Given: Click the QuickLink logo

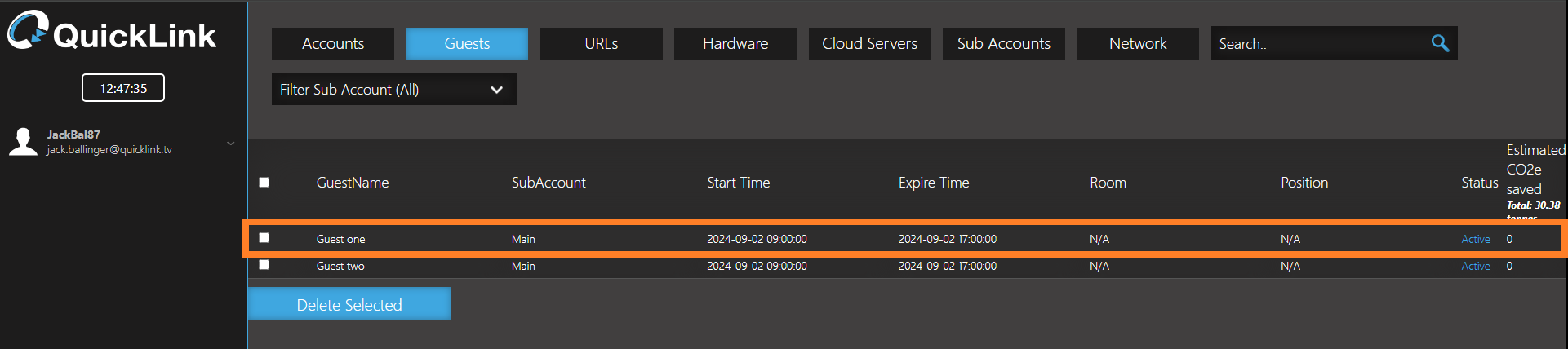Looking at the screenshot, I should (x=112, y=33).
